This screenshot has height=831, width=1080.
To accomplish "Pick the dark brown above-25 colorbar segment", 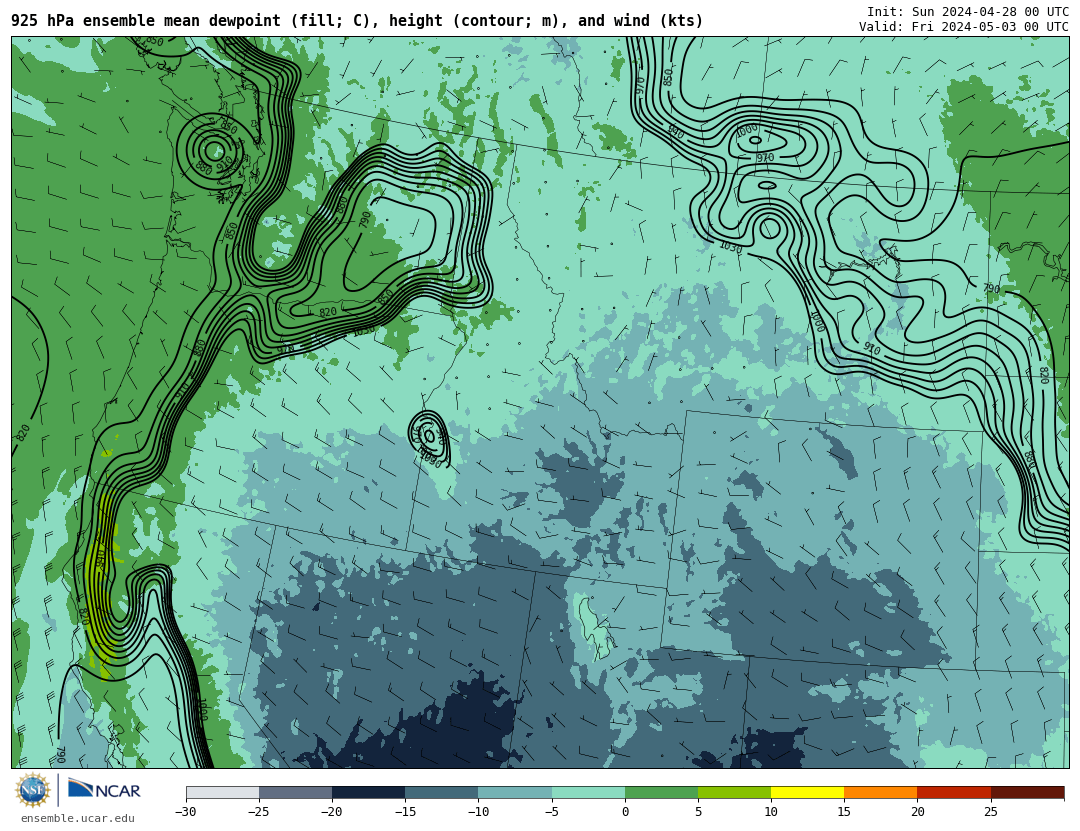I will point(1027,793).
